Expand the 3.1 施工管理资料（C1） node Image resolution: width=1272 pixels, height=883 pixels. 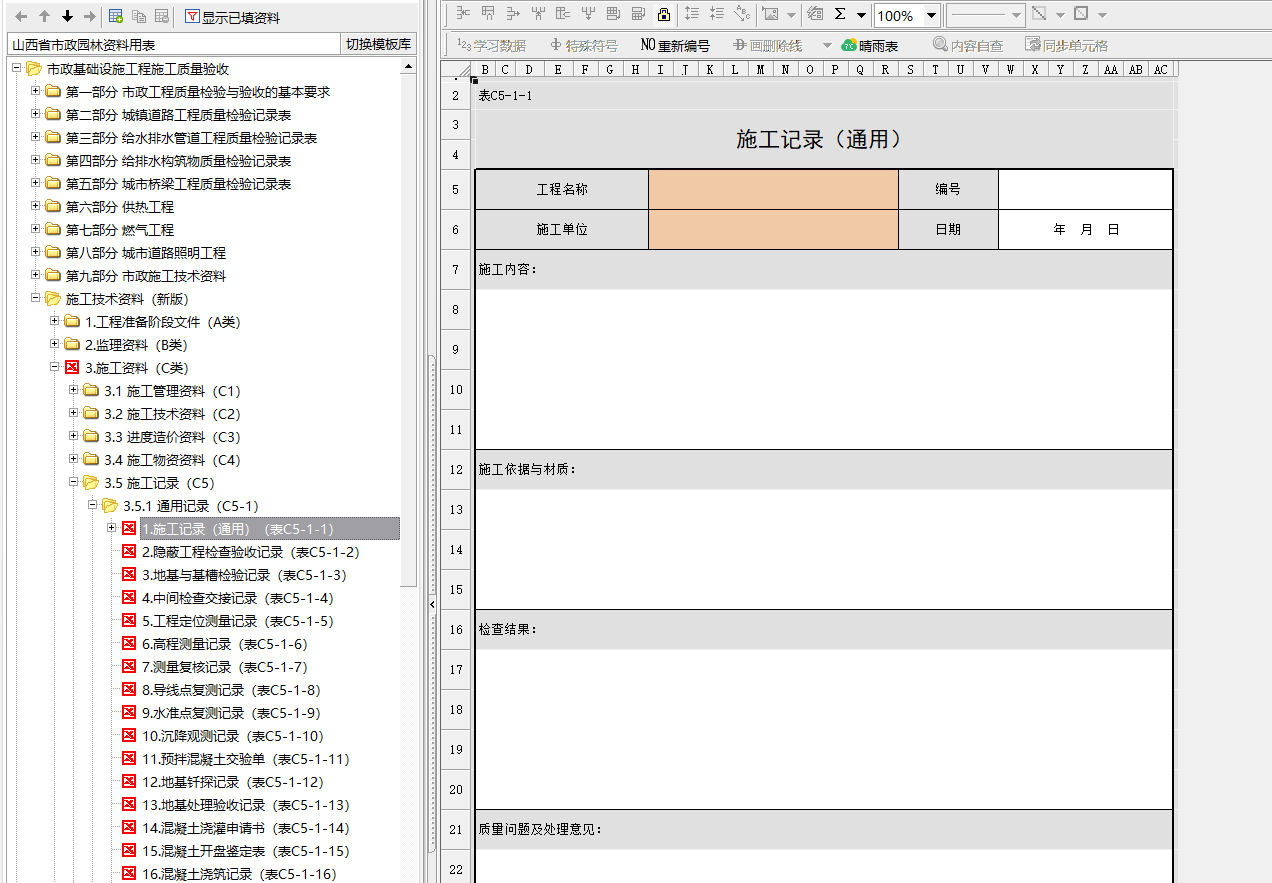tap(74, 390)
